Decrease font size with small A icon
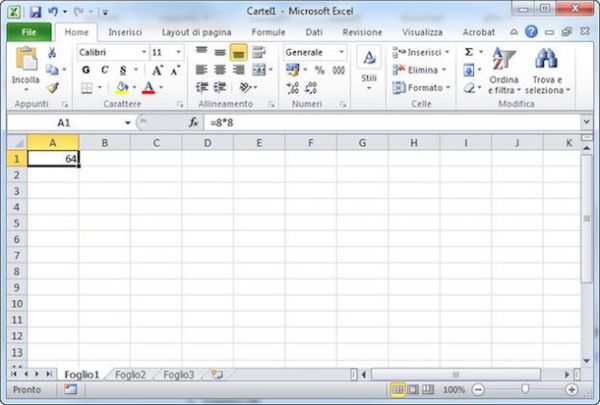This screenshot has height=405, width=600. [x=176, y=70]
